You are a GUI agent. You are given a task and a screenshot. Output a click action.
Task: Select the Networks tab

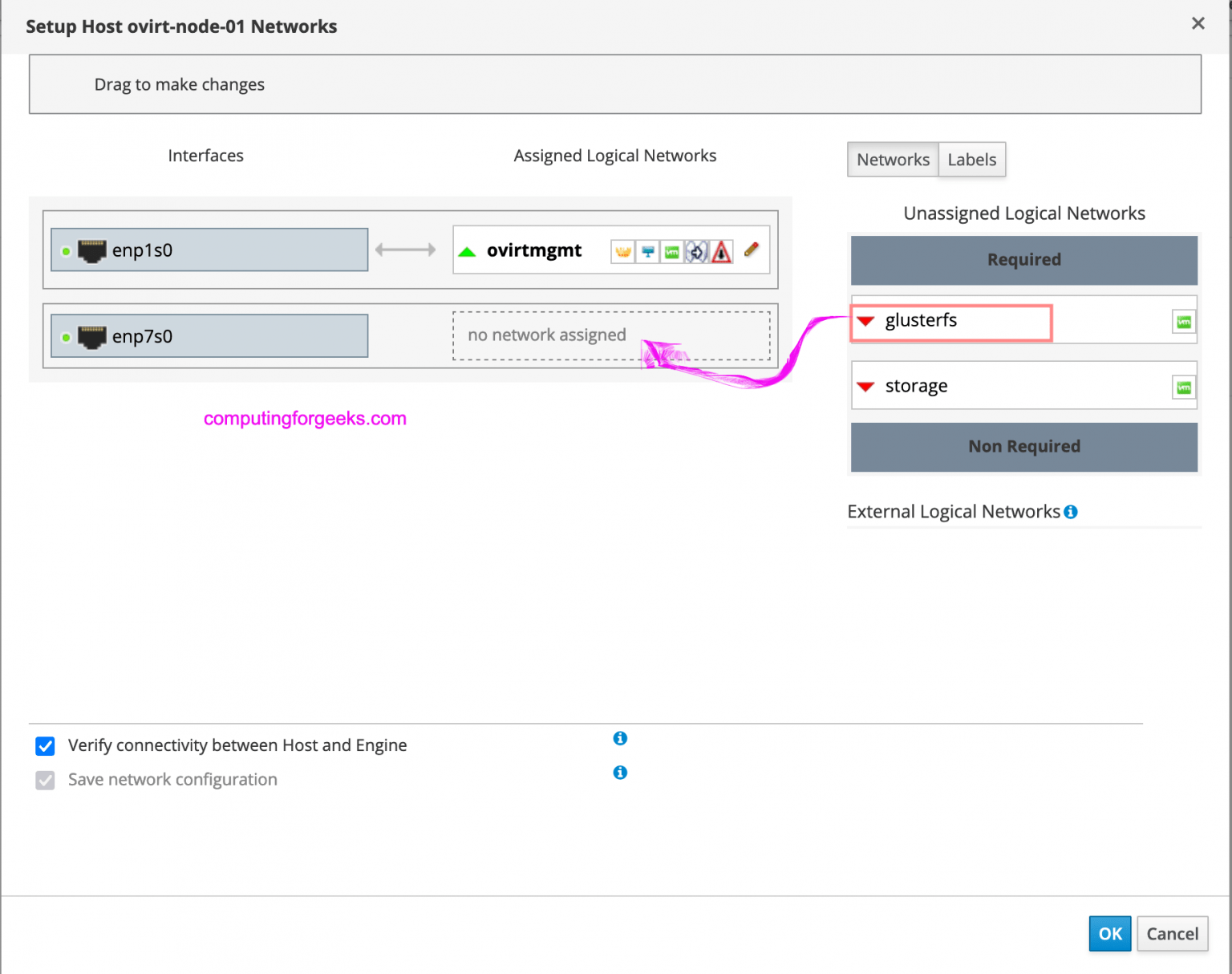[x=892, y=160]
